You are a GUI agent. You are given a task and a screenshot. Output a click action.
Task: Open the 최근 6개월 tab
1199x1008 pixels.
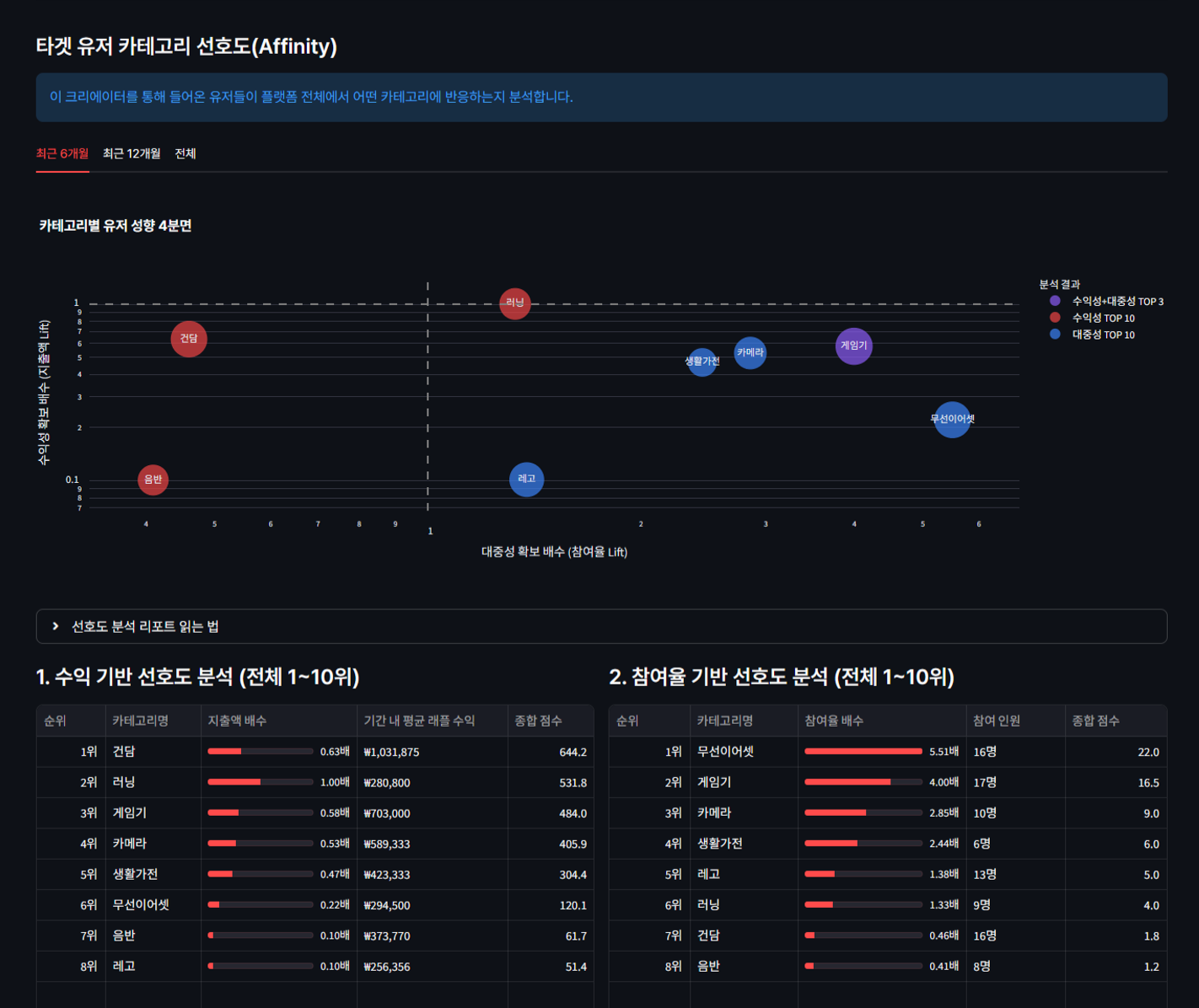point(62,153)
